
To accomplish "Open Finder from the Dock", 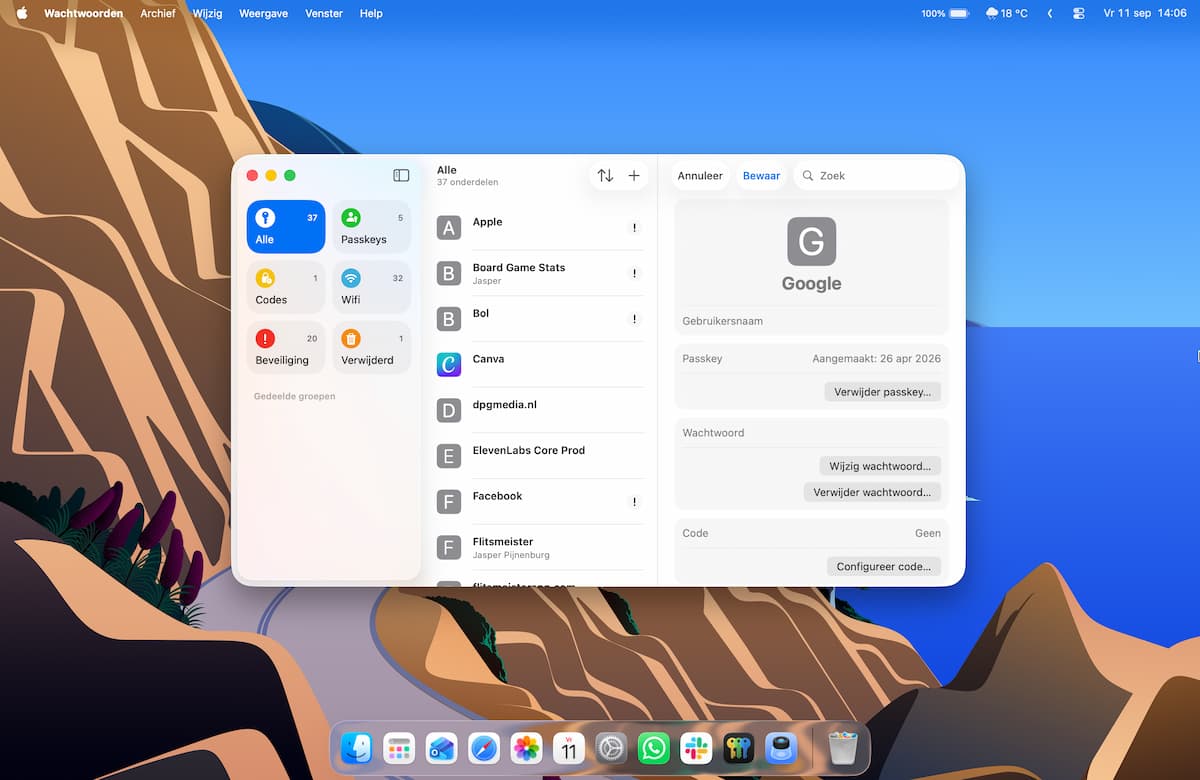I will click(x=357, y=748).
